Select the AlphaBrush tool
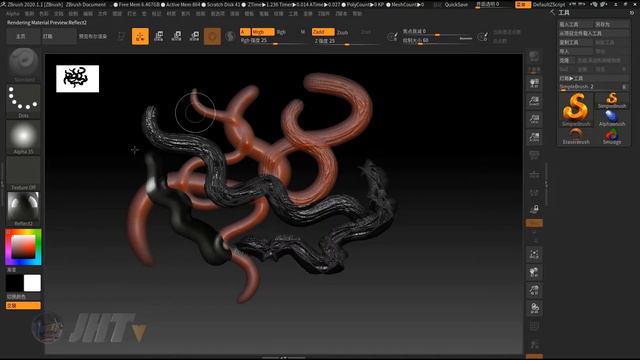The width and height of the screenshot is (640, 360). pos(612,118)
